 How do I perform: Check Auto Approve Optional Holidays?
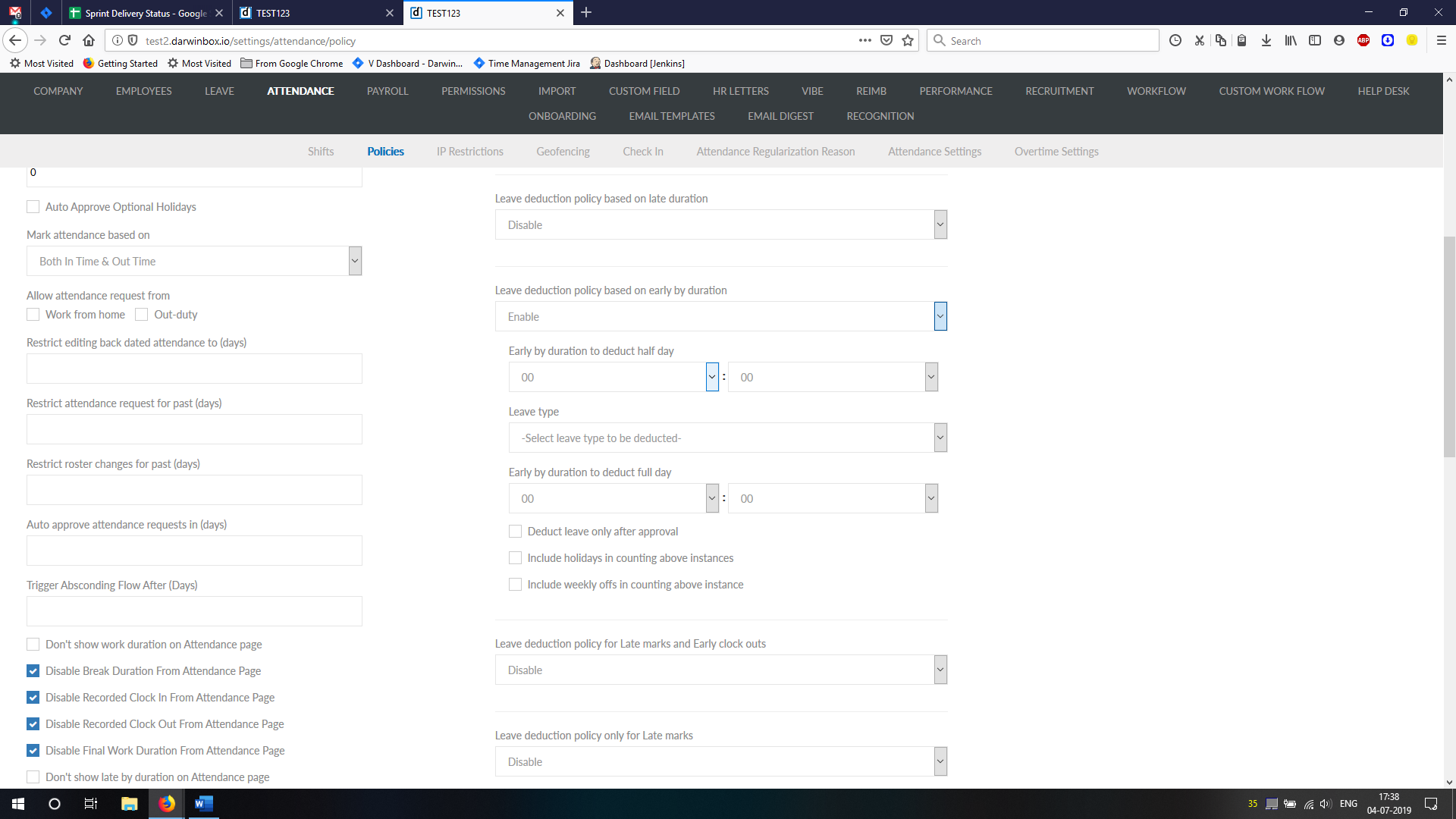pyautogui.click(x=33, y=207)
